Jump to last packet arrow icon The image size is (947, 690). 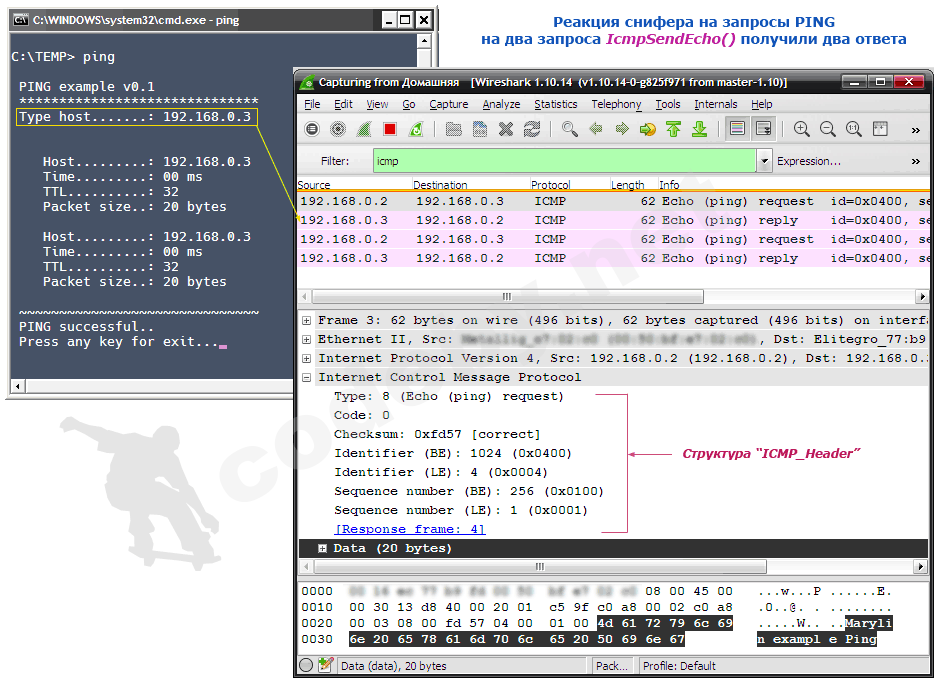(700, 129)
